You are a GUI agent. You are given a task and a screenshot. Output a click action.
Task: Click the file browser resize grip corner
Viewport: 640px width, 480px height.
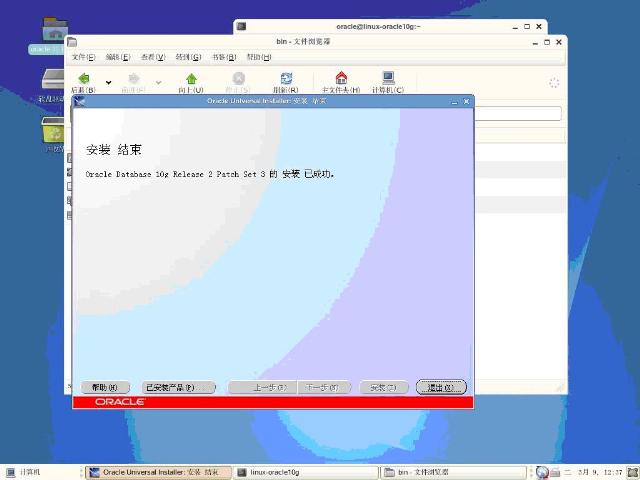(x=560, y=387)
